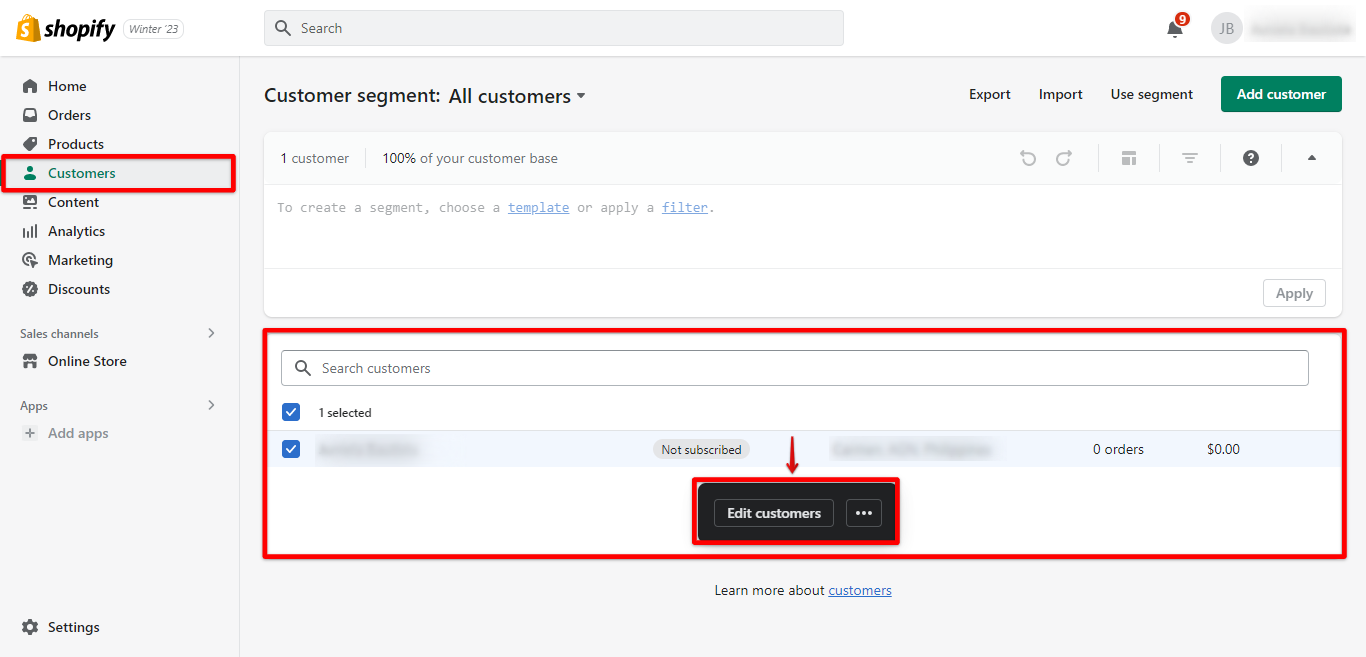Expand the Sales channels section
1366x657 pixels.
coord(211,333)
